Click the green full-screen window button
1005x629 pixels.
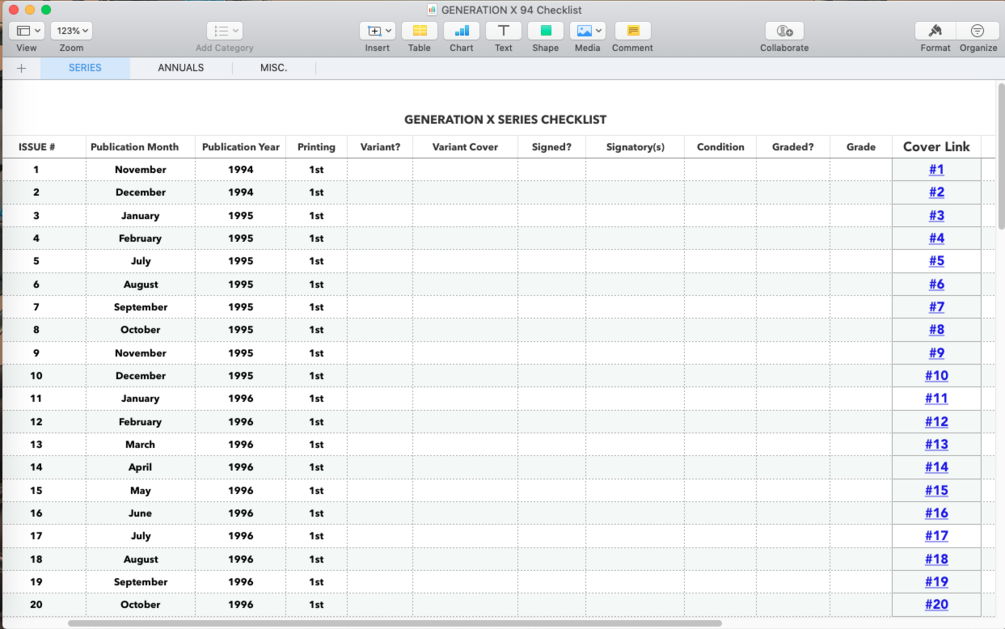point(46,10)
